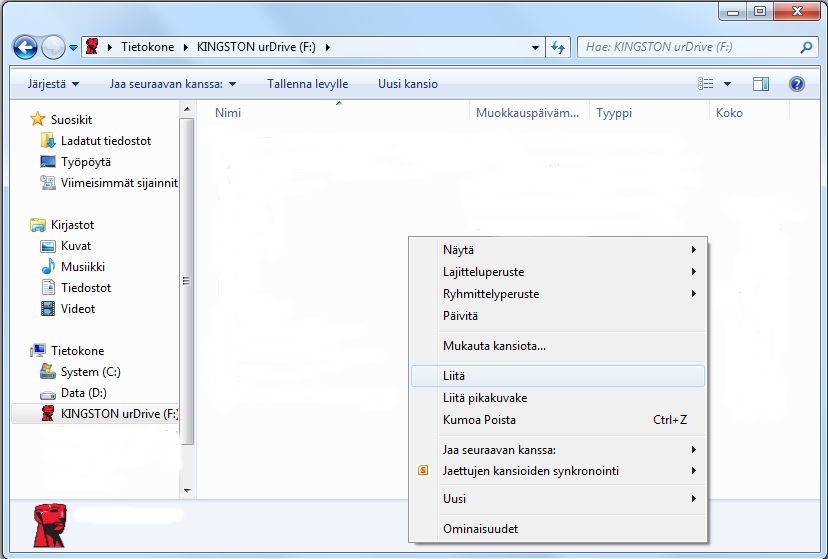
Task: Click the Kuvat library icon
Action: point(48,246)
